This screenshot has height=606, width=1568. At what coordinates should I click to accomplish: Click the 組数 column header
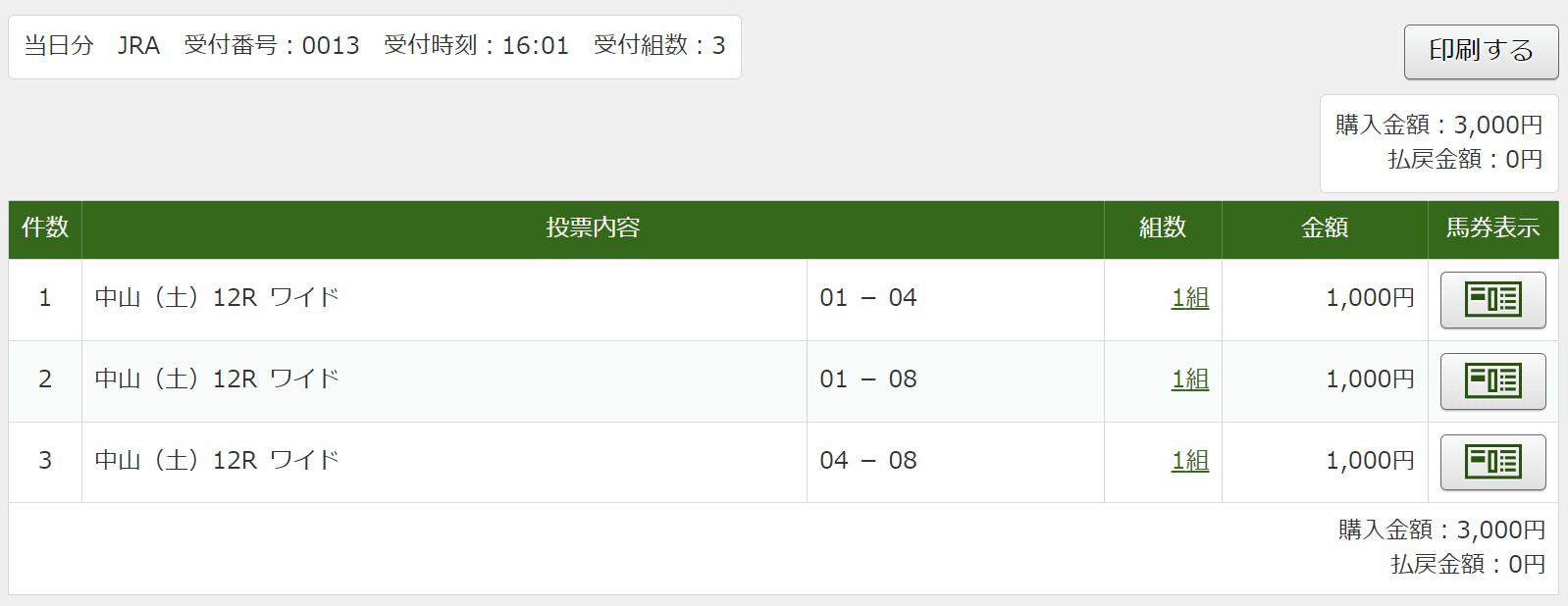click(x=1163, y=228)
